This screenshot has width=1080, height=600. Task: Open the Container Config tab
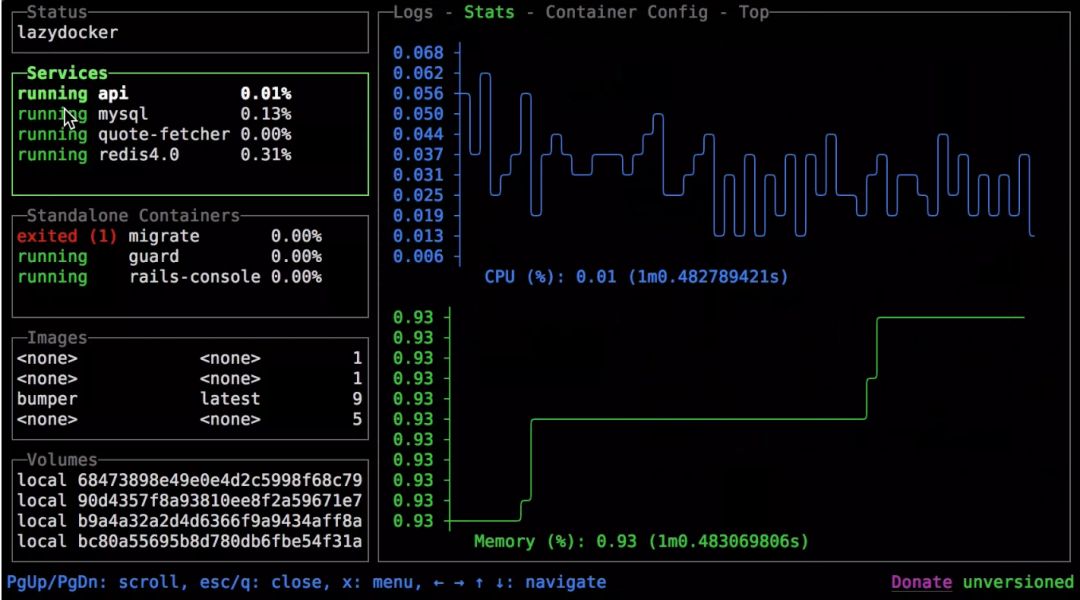point(626,12)
